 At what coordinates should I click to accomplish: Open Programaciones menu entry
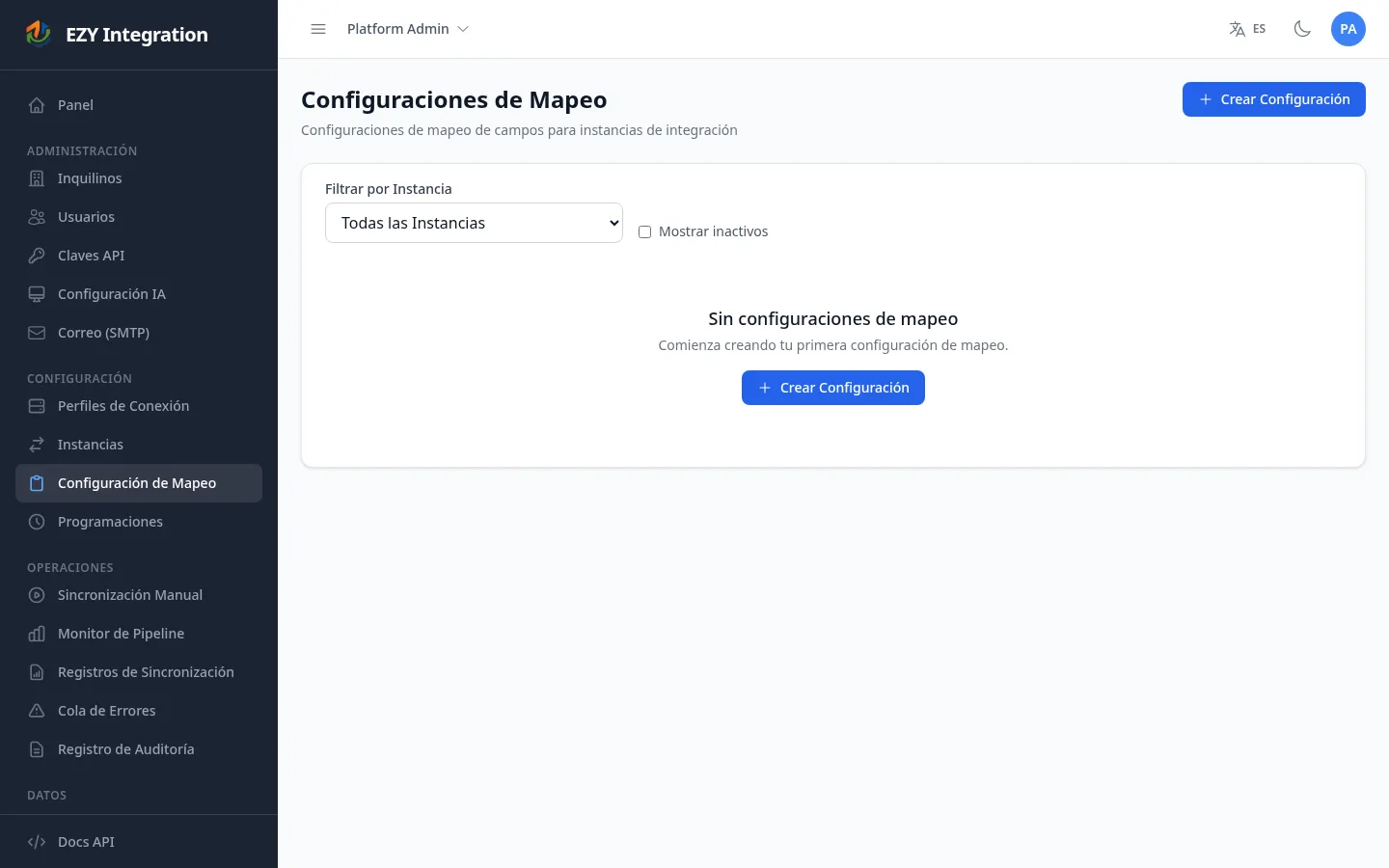[x=139, y=522]
